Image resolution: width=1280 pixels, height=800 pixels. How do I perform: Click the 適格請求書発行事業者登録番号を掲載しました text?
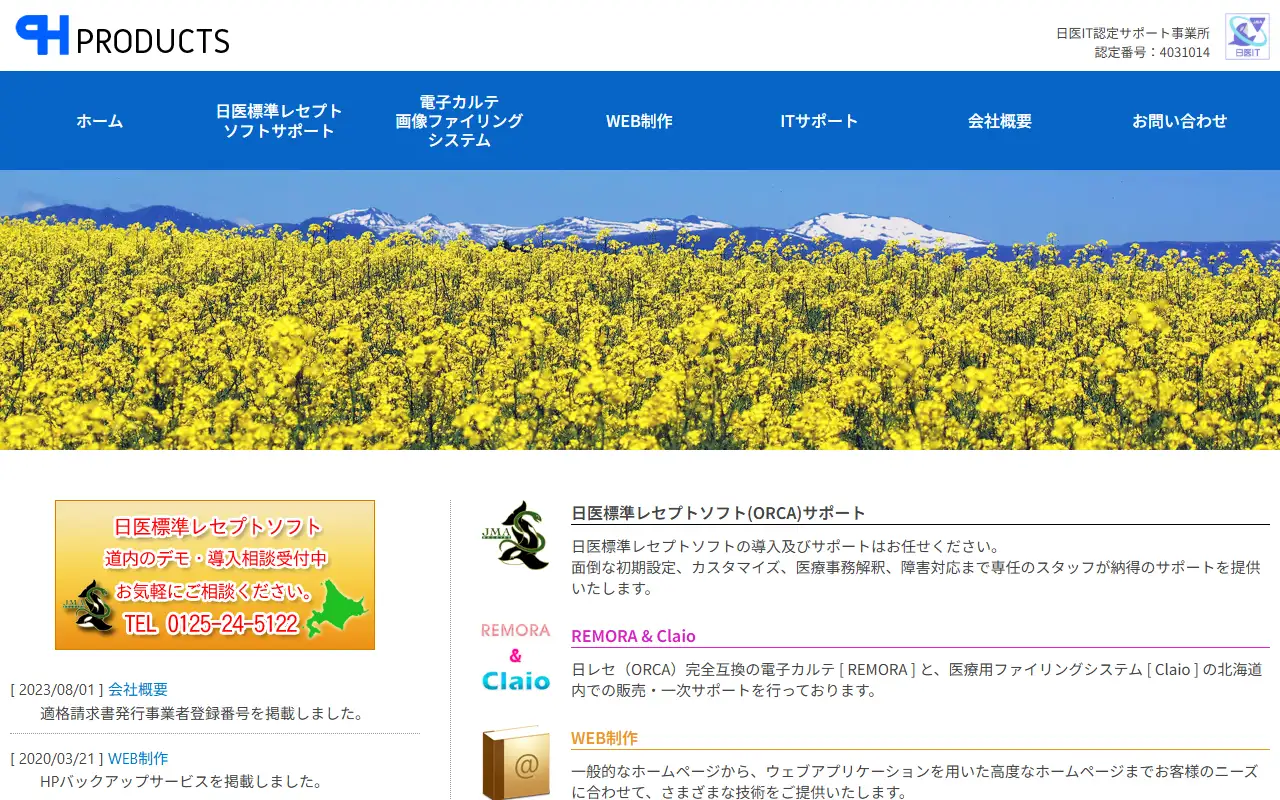202,714
